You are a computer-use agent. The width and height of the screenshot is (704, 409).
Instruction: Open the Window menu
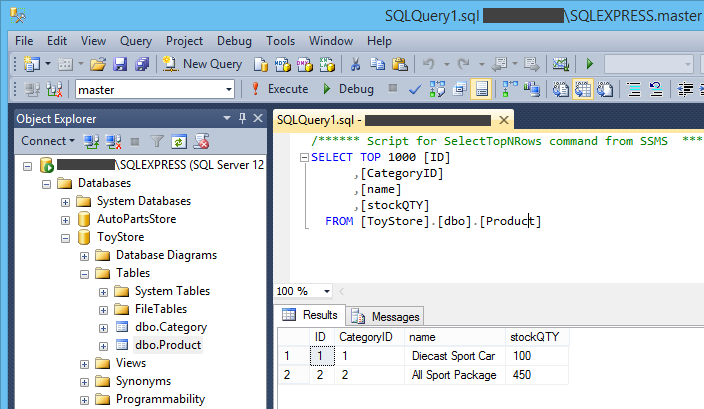click(x=330, y=41)
